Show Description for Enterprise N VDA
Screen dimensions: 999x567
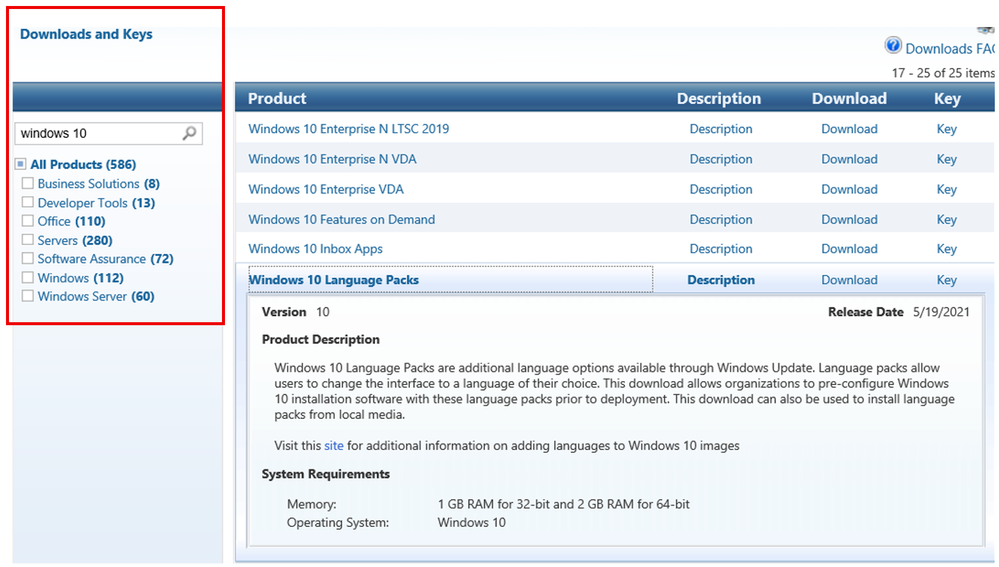[x=721, y=159]
